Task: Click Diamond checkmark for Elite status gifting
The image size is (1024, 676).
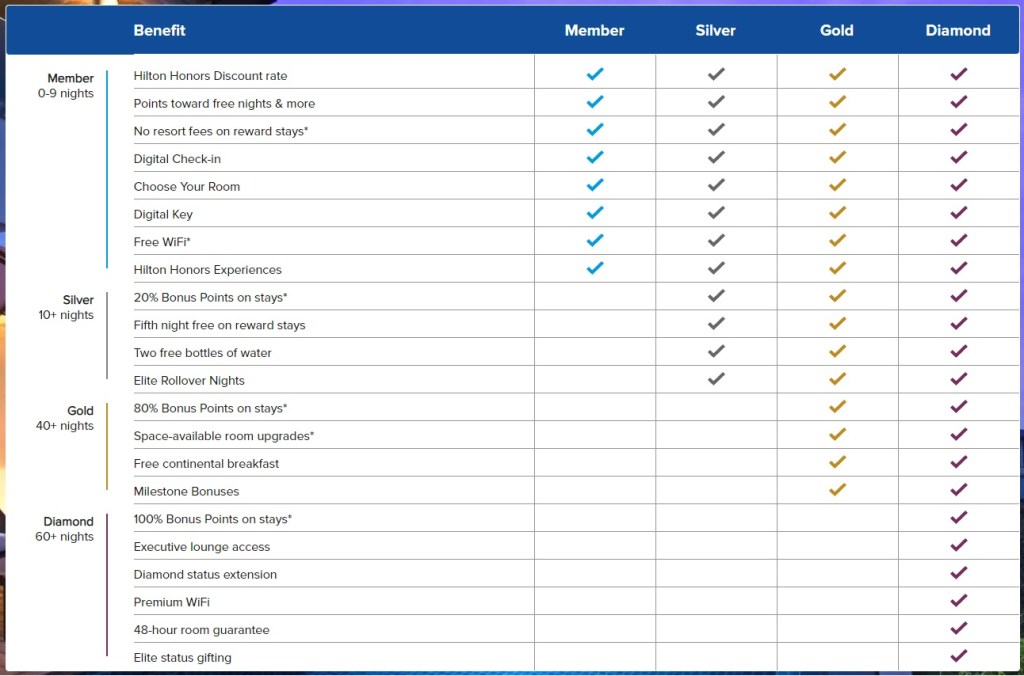Action: [x=959, y=656]
